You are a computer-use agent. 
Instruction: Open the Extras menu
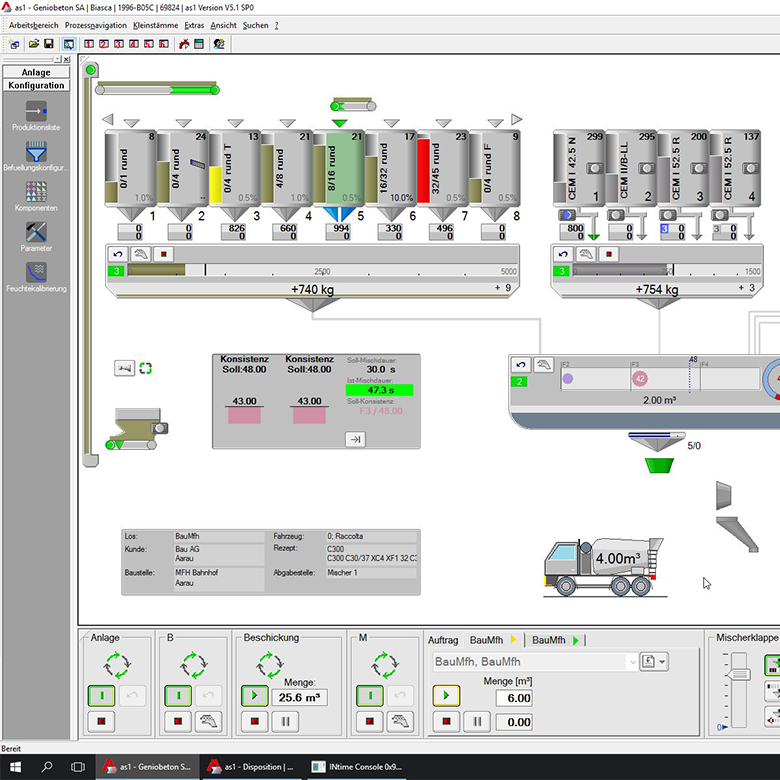click(194, 25)
